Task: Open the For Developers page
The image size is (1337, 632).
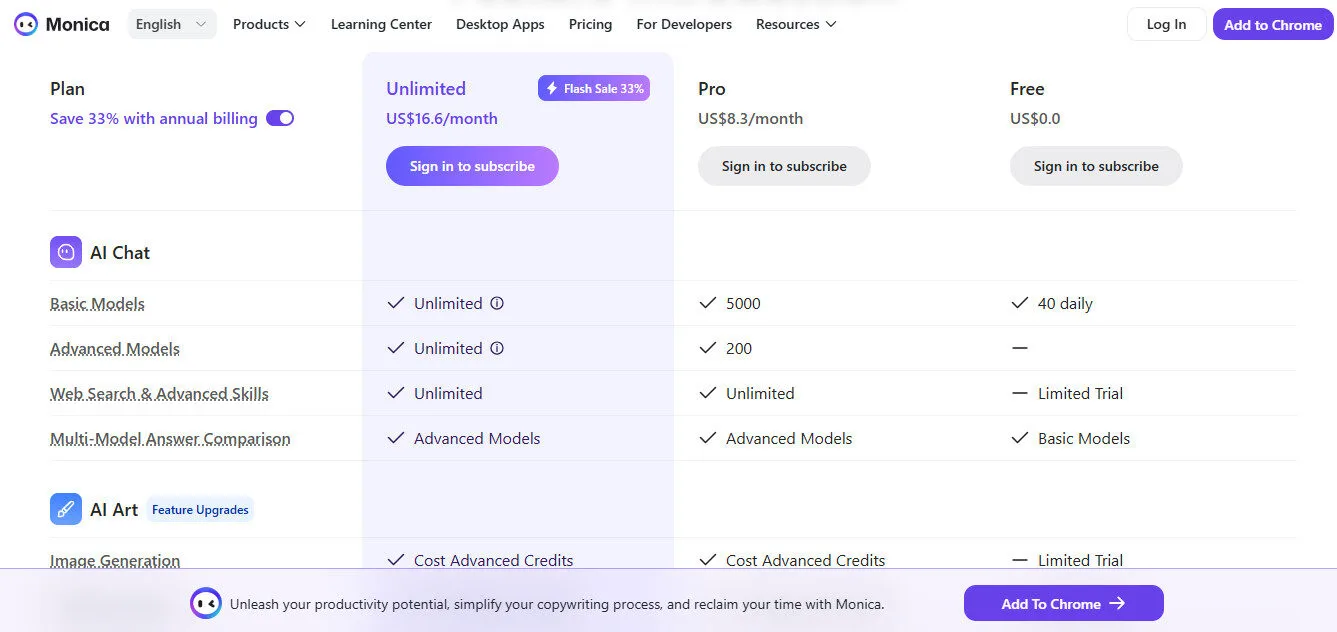Action: pyautogui.click(x=684, y=24)
